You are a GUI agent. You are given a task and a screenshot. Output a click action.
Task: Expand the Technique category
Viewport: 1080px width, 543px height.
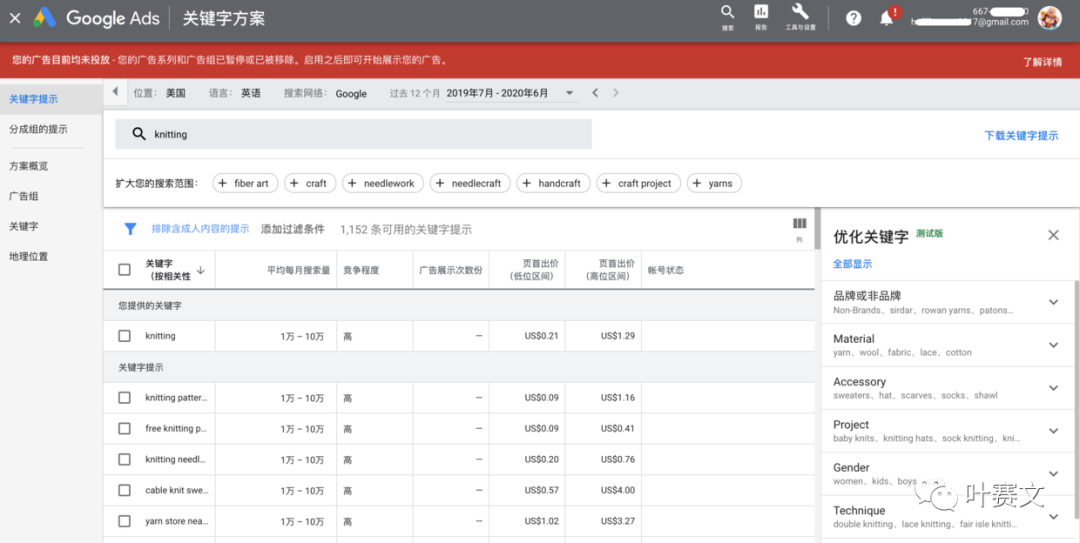pyautogui.click(x=1053, y=516)
